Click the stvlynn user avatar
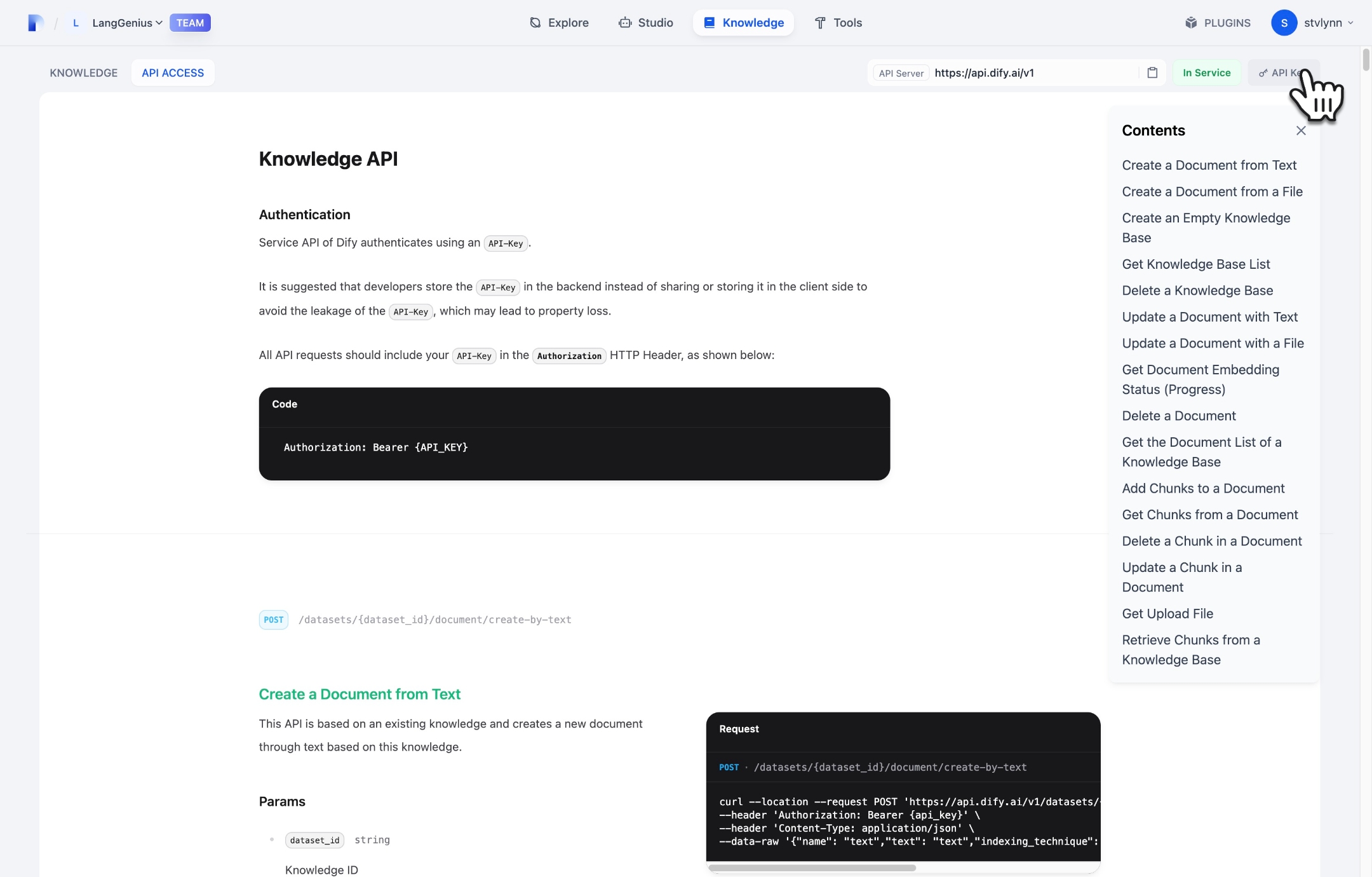The width and height of the screenshot is (1372, 877). point(1284,23)
